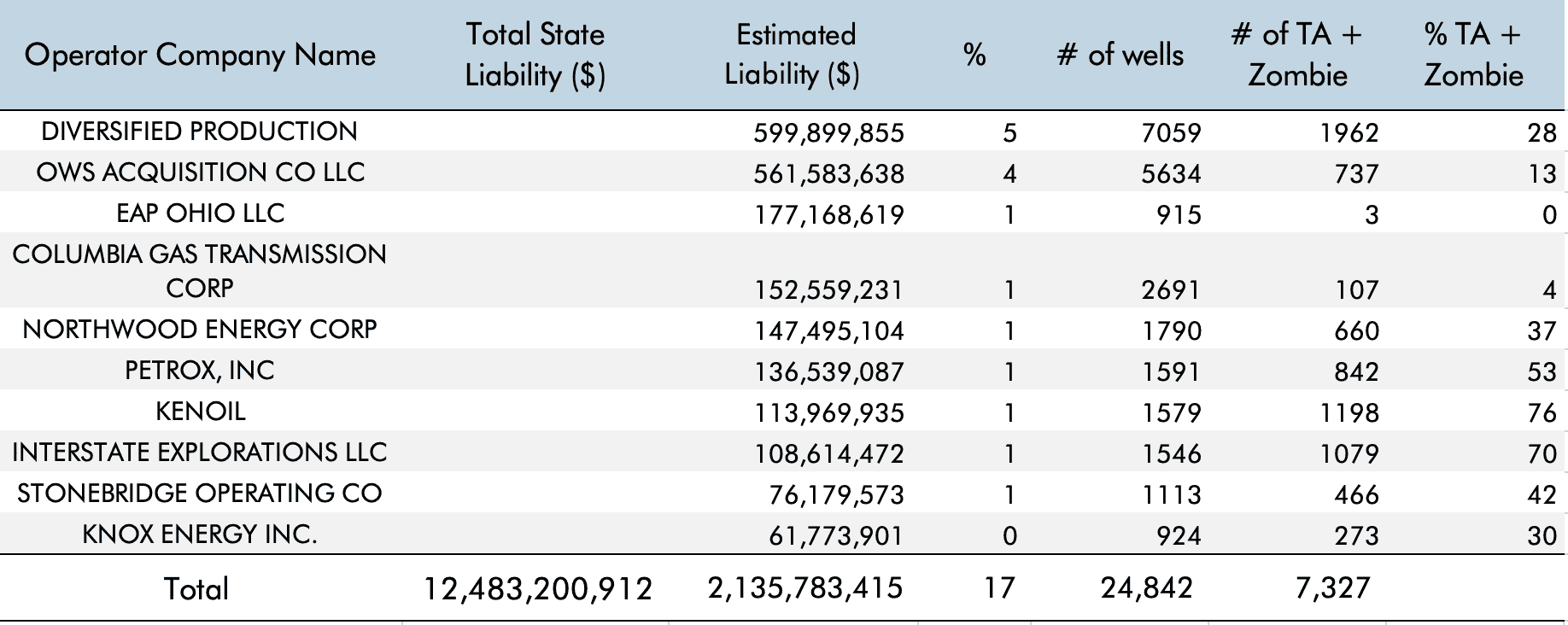Click the DIVERSIFIED PRODUCTION row name
This screenshot has width=1568, height=625.
pos(200,131)
